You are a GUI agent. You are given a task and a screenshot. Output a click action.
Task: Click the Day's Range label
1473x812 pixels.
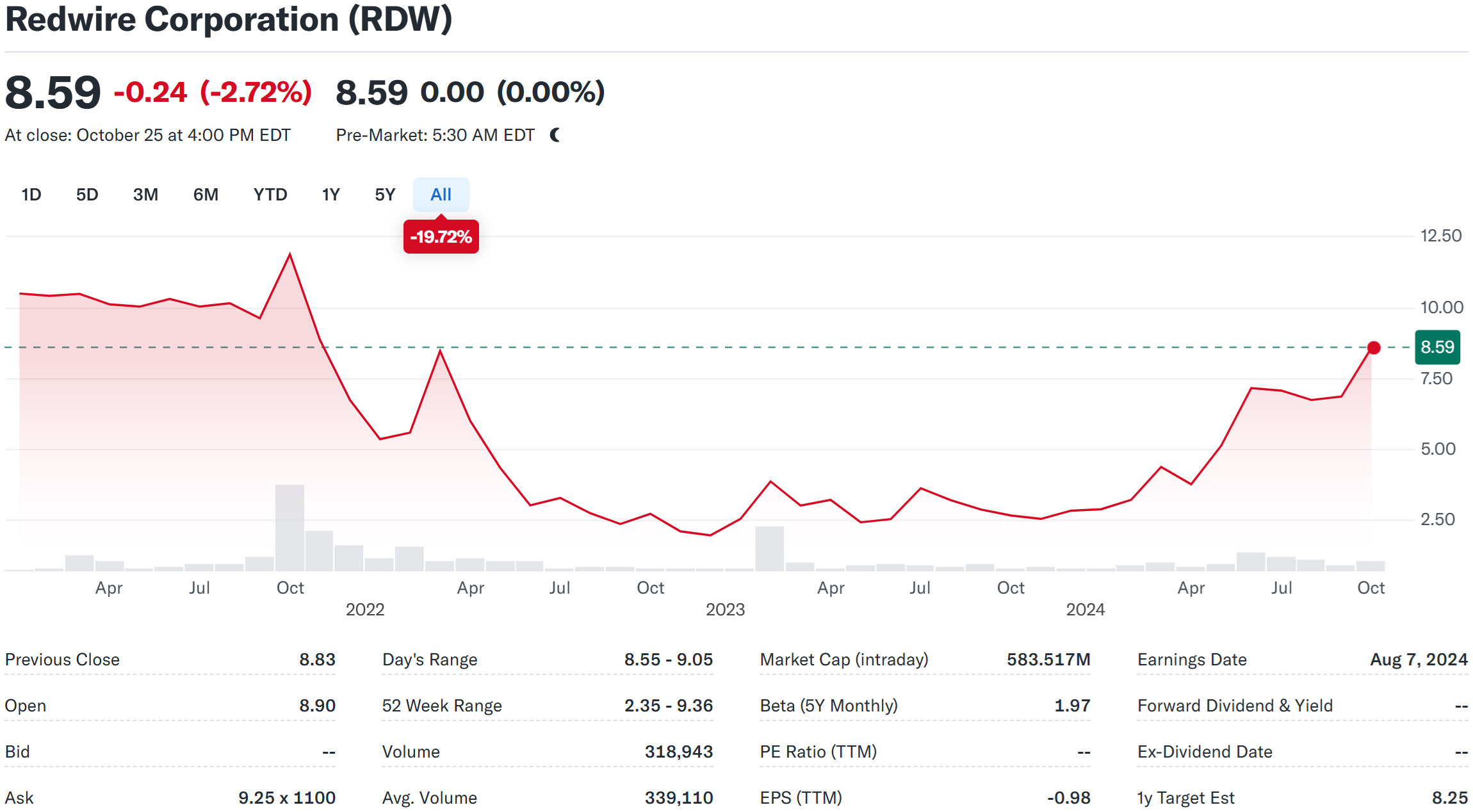pyautogui.click(x=430, y=660)
